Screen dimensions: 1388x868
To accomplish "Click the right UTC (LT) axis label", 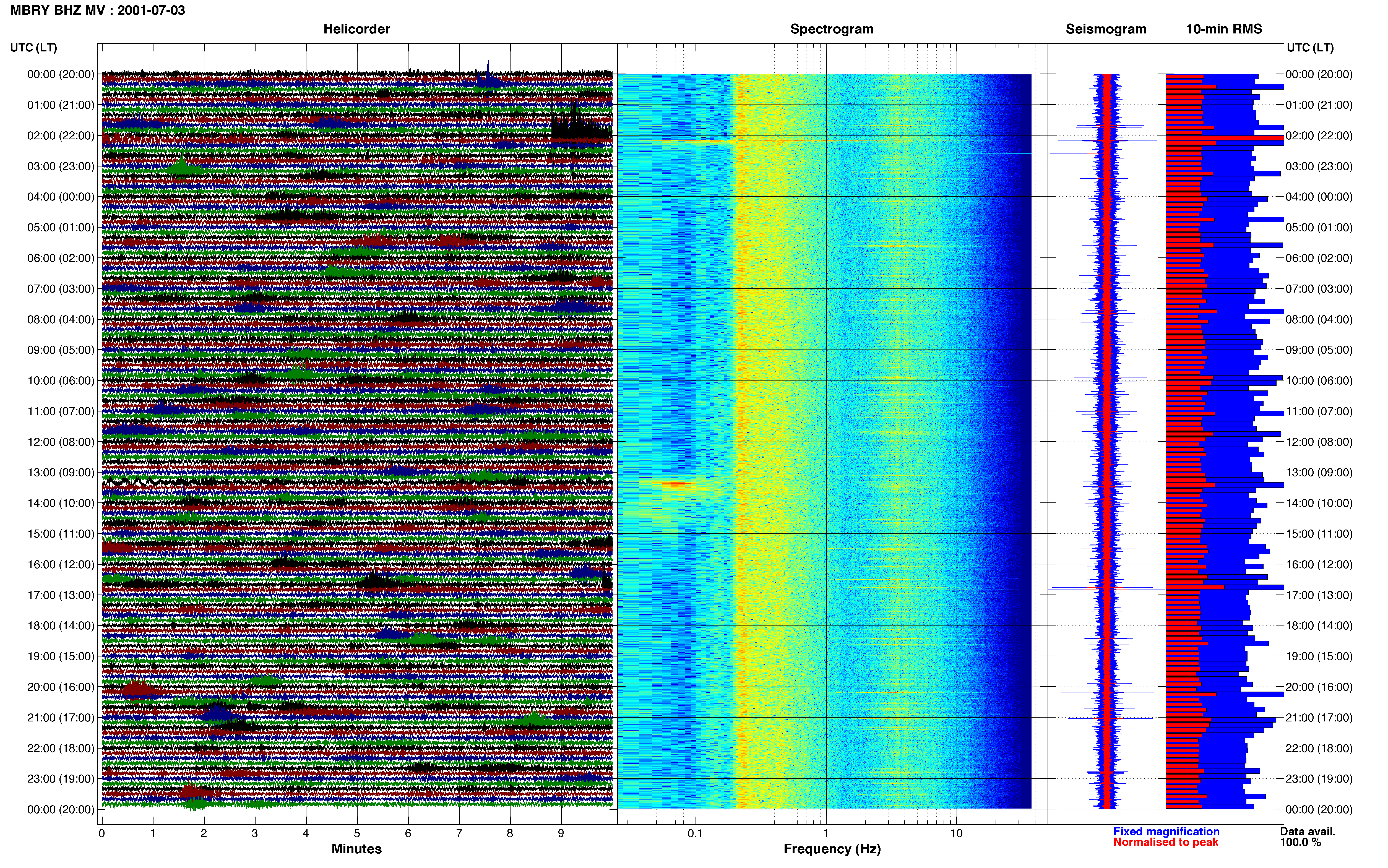I will pos(1310,48).
